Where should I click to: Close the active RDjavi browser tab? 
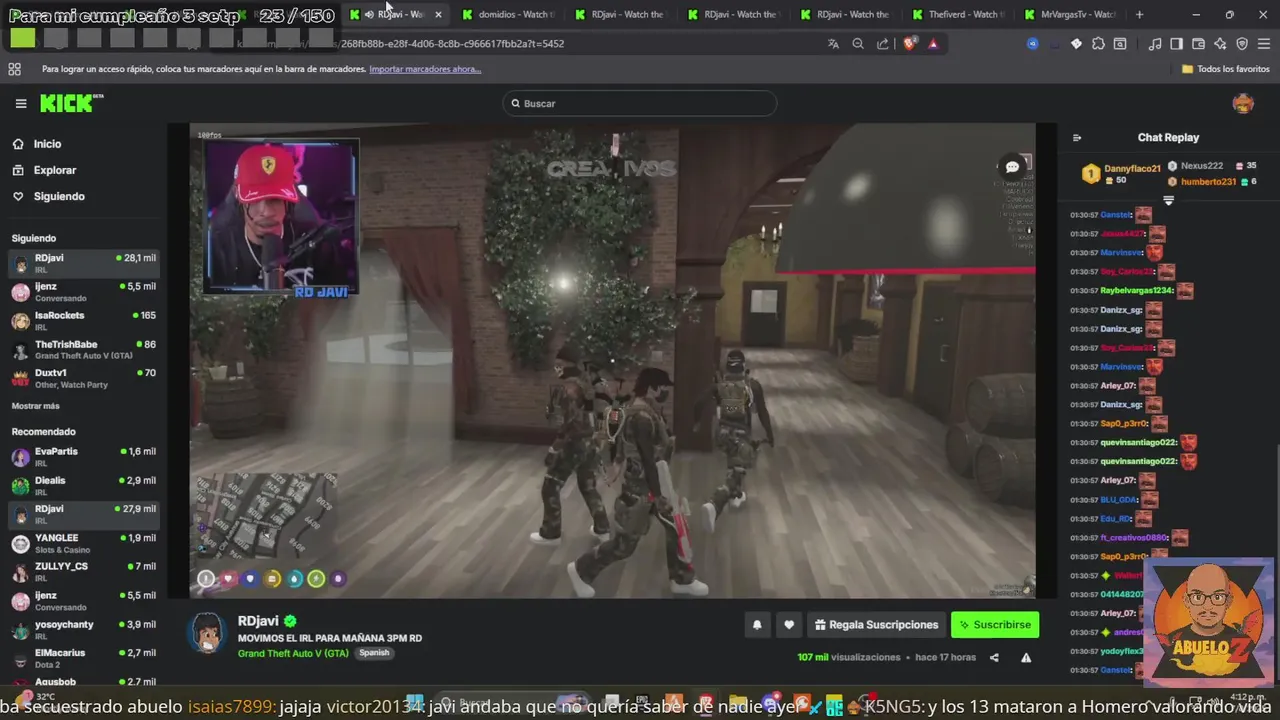coord(438,14)
